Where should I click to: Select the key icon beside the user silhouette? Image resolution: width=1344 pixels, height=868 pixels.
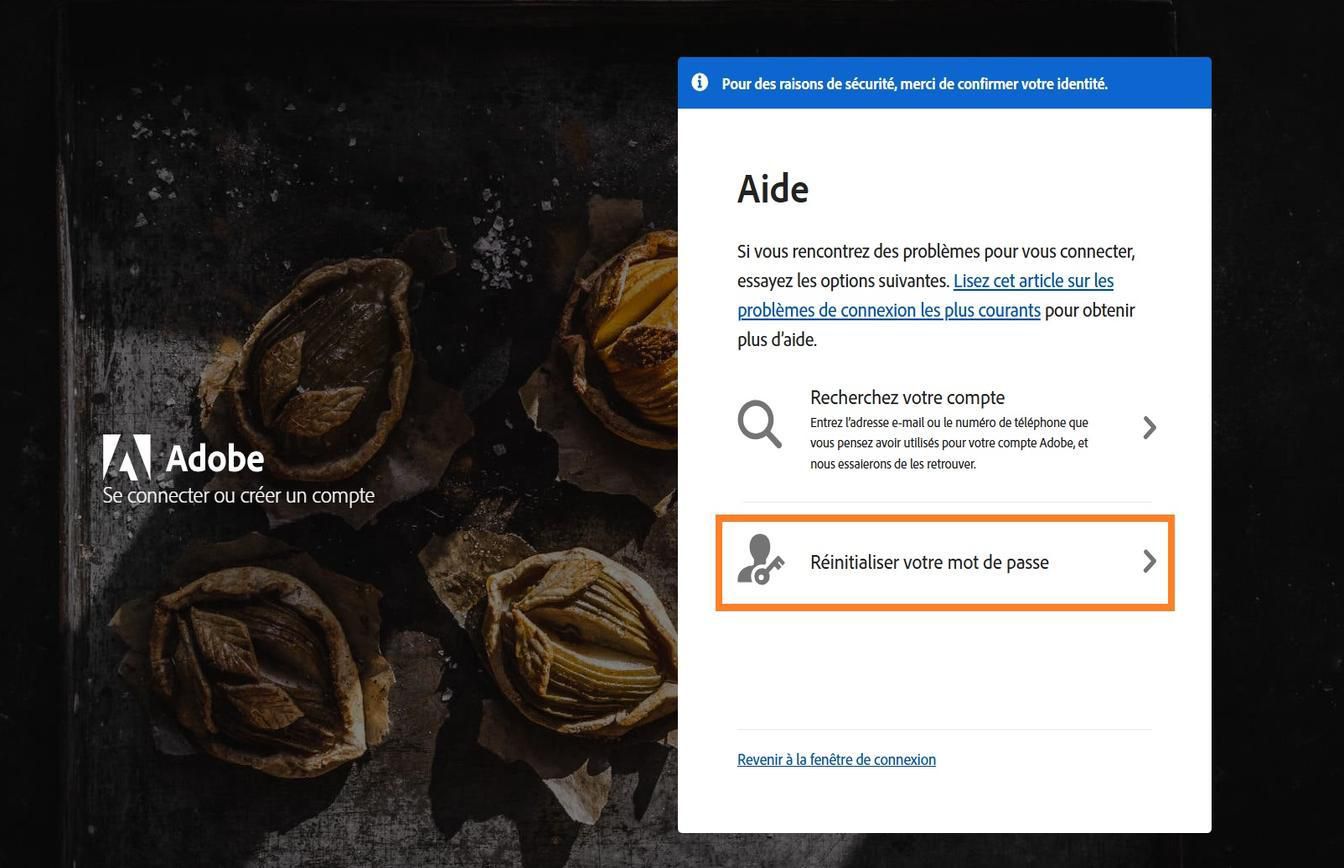pos(772,572)
